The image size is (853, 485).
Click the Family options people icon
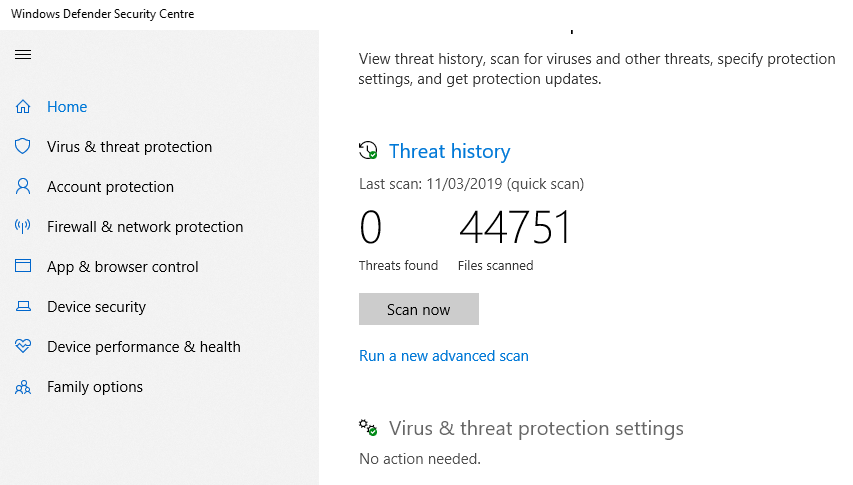23,387
